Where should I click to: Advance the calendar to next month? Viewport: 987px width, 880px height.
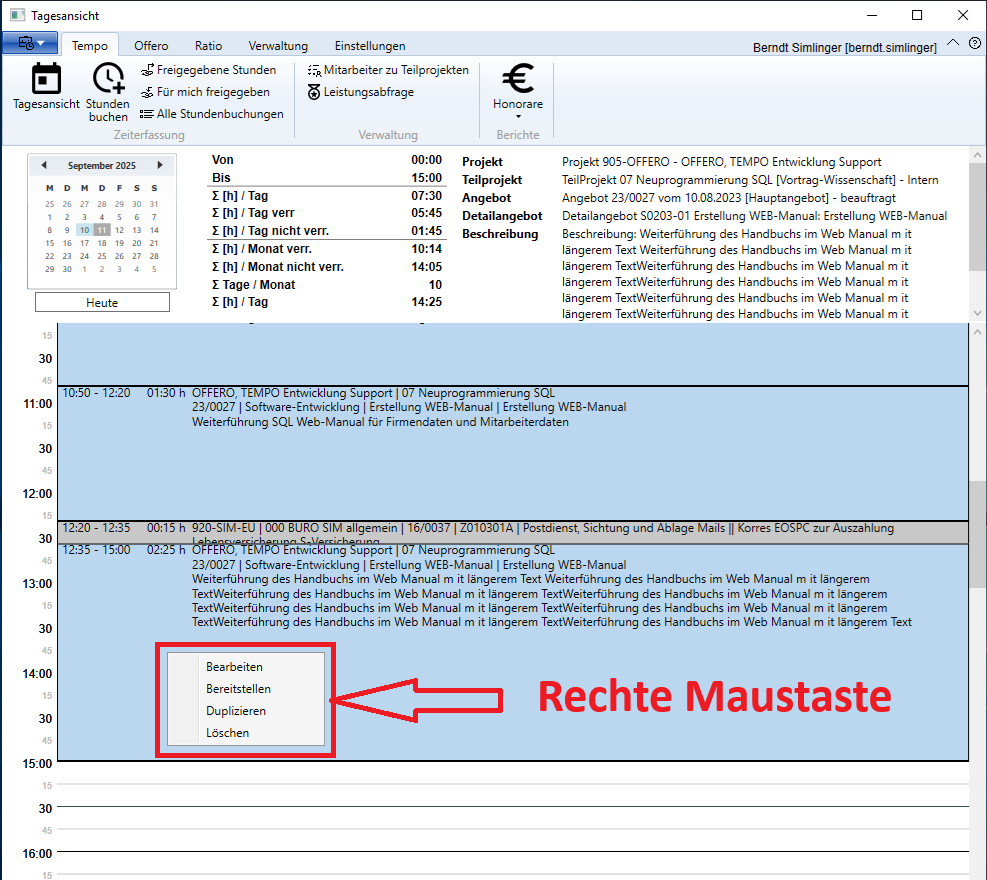160,165
